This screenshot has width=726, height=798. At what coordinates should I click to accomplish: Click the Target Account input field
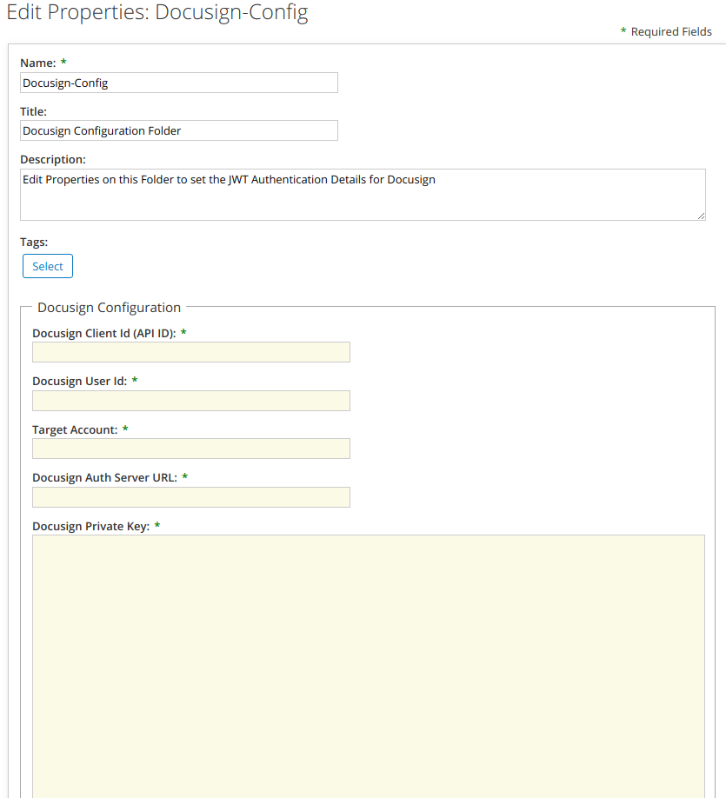tap(191, 448)
